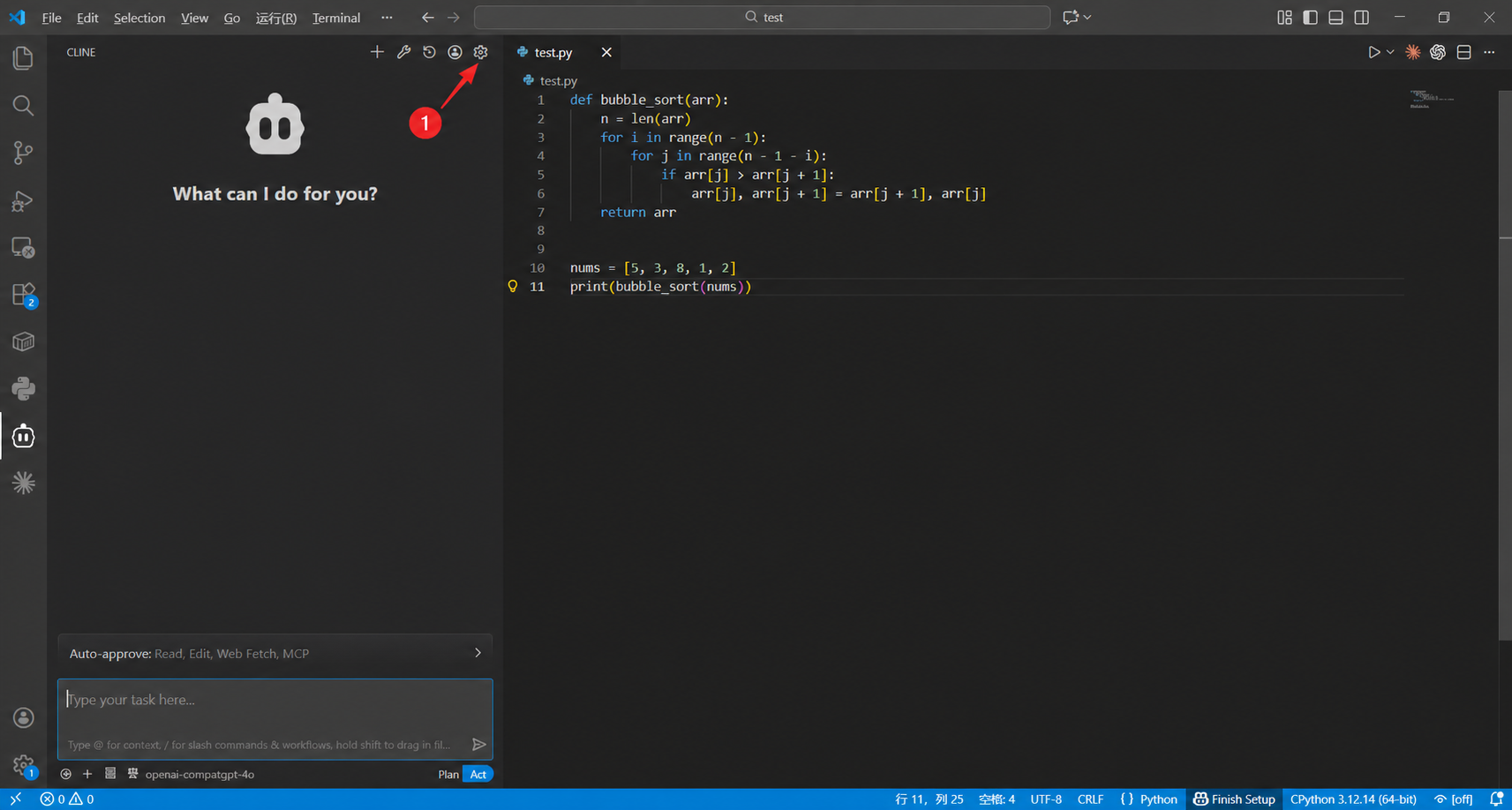Open Cline account icon in panel header
Screen dimensions: 1512x810
455,52
